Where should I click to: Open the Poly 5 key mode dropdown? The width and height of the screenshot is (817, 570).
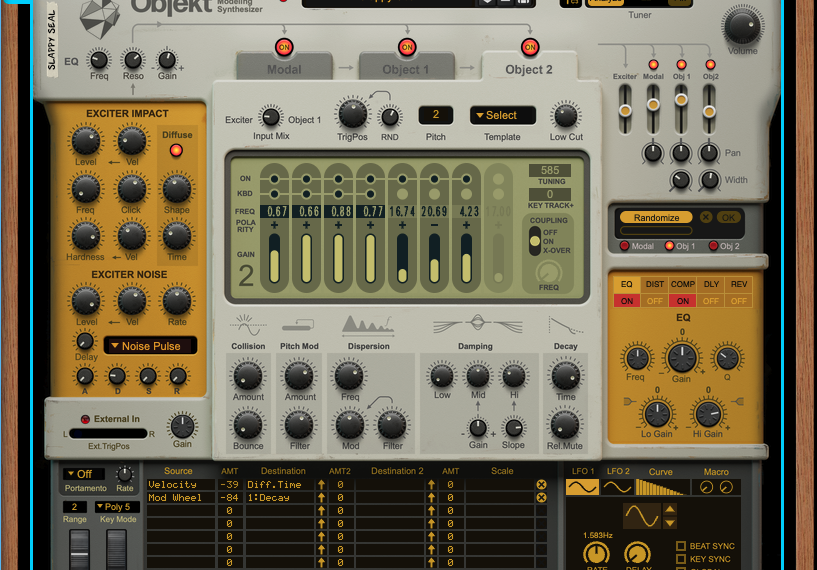point(118,506)
